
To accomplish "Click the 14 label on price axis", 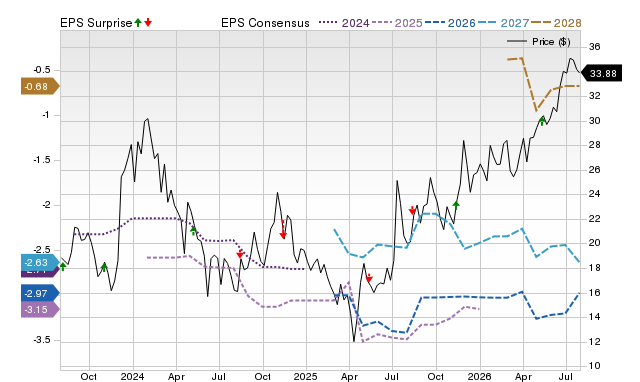I will 595,317.
